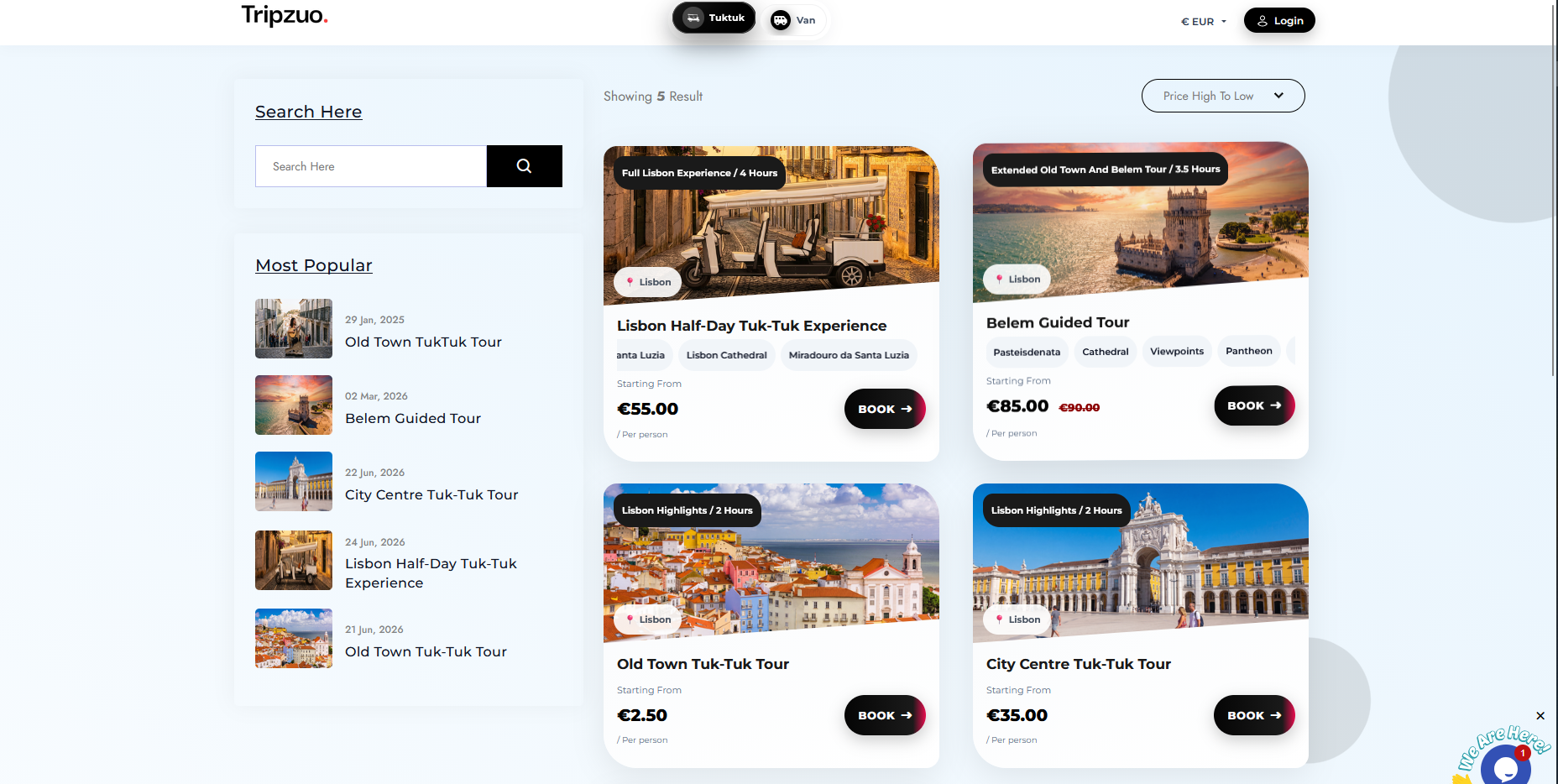Click the Extended Old Town And Belem Tour badge
Screen dimensions: 1558x784
coord(1106,170)
